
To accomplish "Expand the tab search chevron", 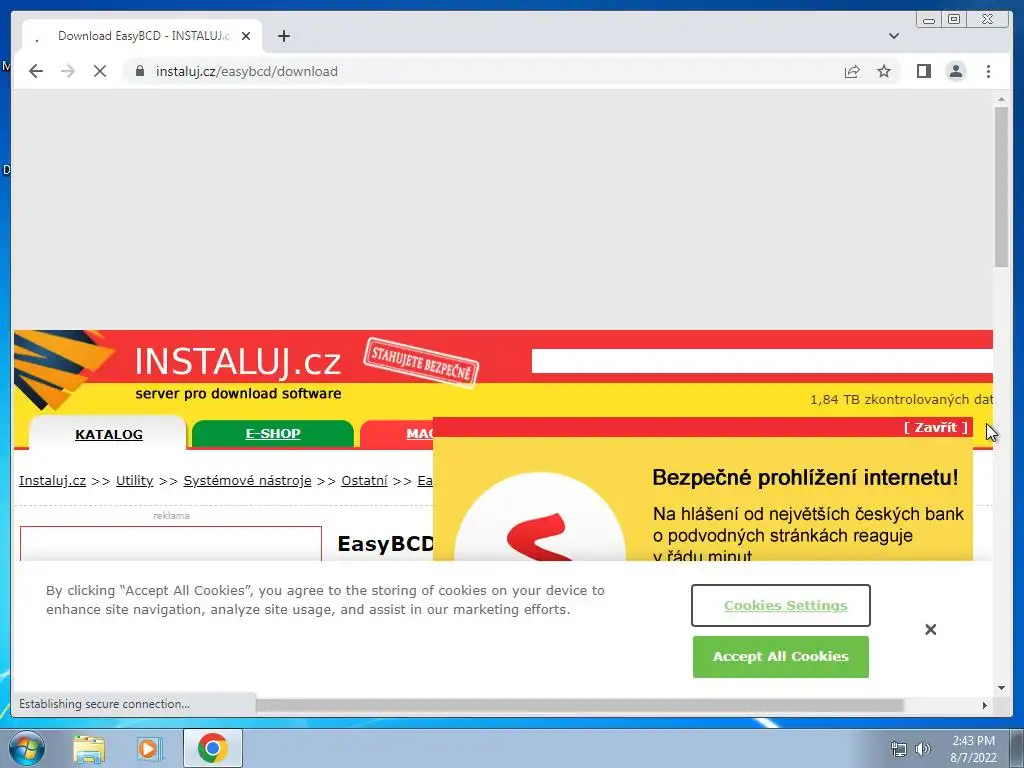I will pyautogui.click(x=894, y=36).
